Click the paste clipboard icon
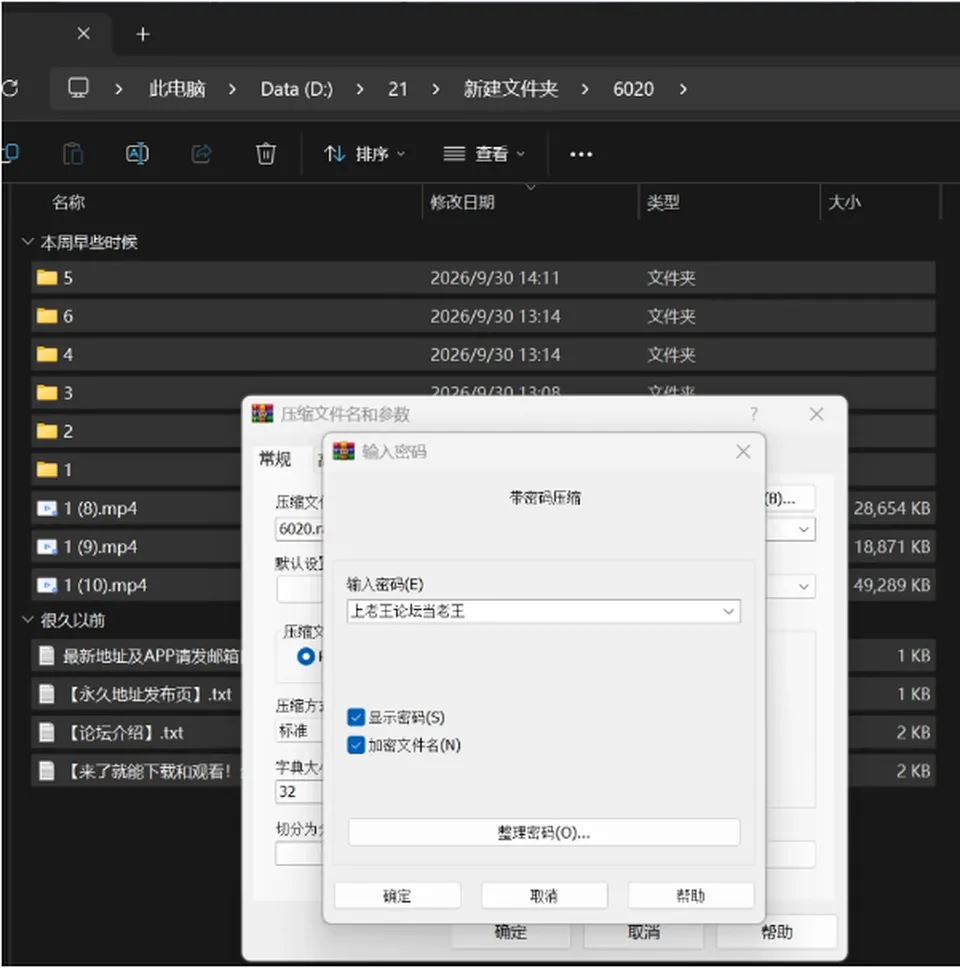This screenshot has width=960, height=968. tap(73, 154)
